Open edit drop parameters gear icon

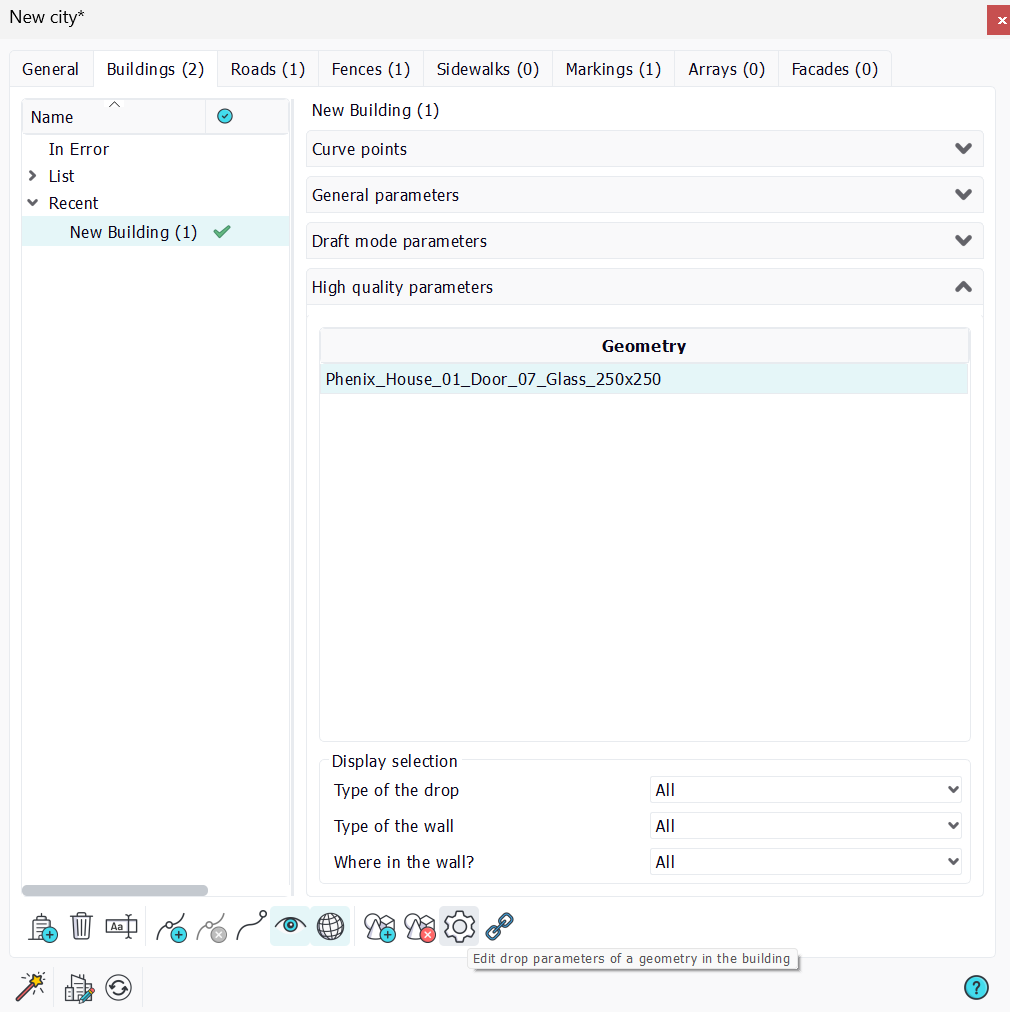point(459,927)
